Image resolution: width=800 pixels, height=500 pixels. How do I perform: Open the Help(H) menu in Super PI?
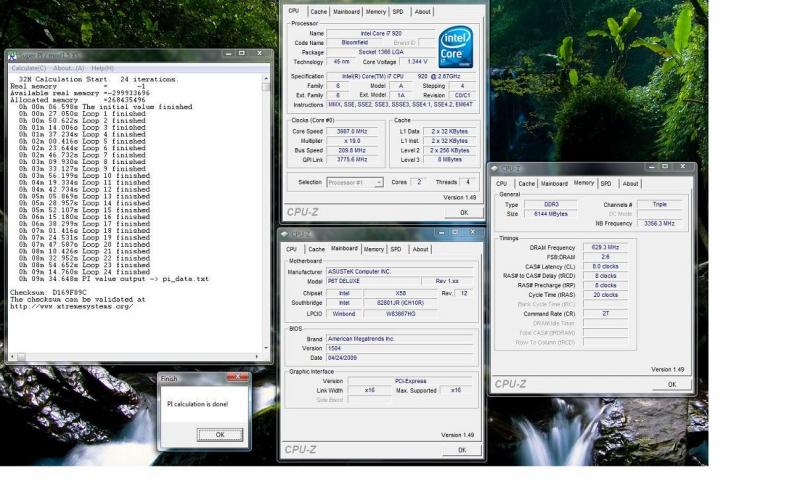(x=103, y=68)
